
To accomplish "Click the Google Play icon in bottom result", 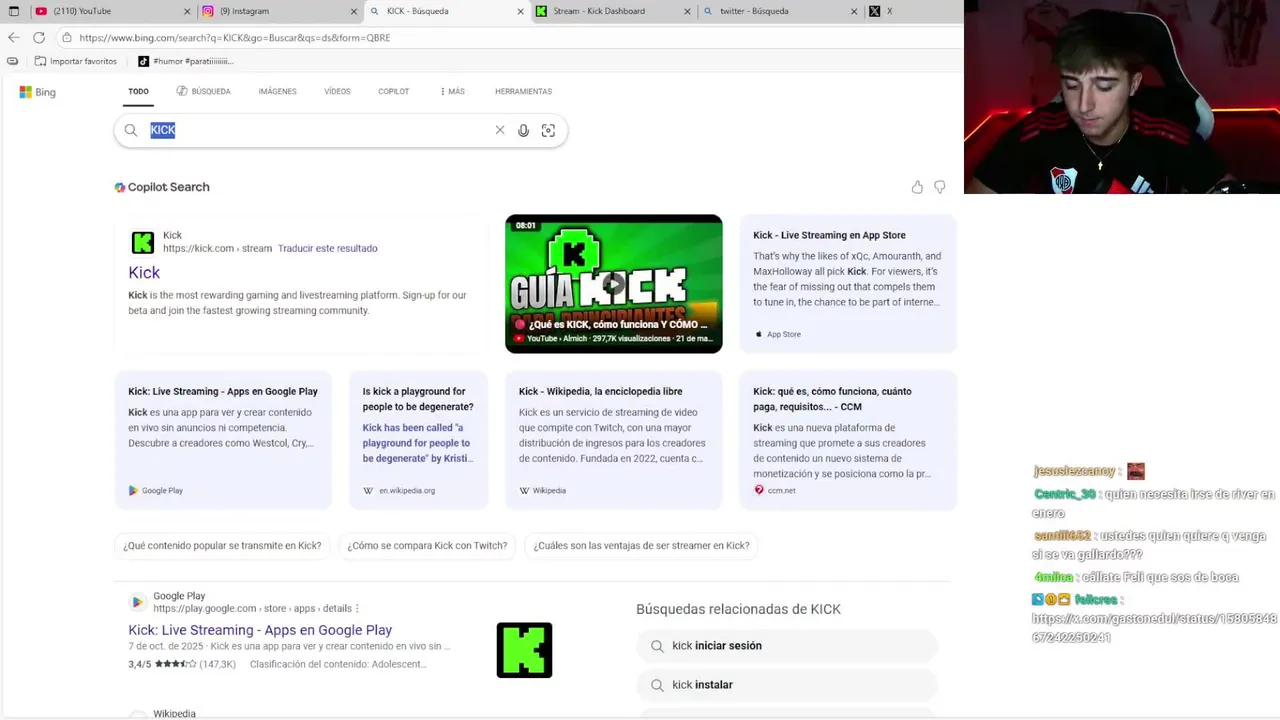I will tap(137, 602).
